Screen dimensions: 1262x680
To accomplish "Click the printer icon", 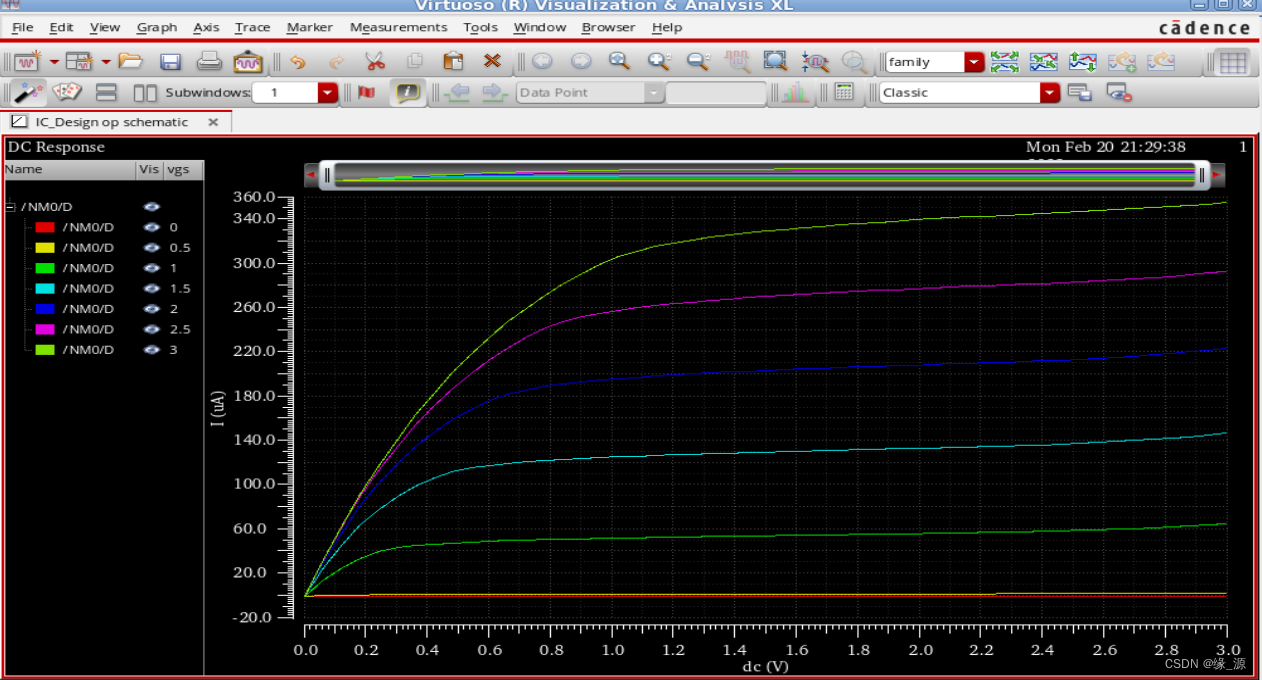I will tap(209, 62).
